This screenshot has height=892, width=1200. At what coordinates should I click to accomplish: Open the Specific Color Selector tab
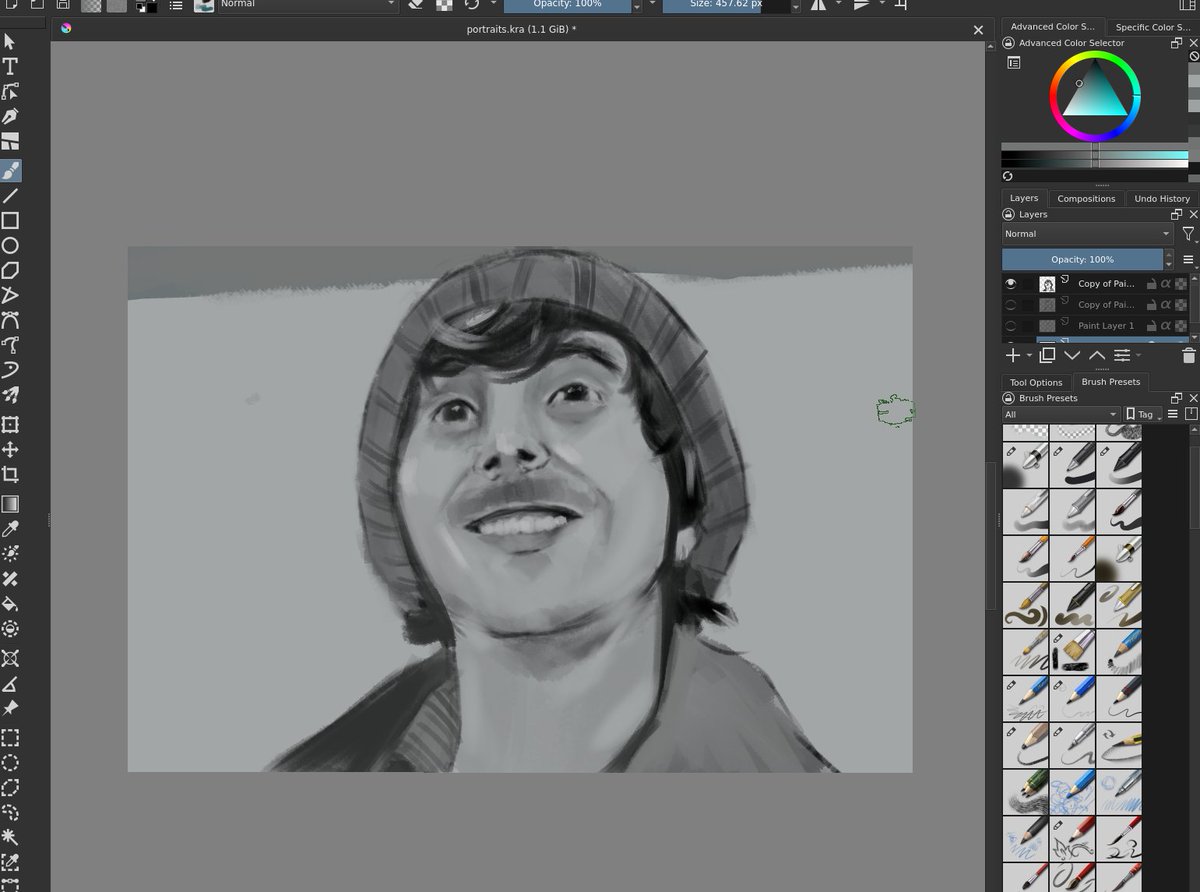tap(1151, 27)
